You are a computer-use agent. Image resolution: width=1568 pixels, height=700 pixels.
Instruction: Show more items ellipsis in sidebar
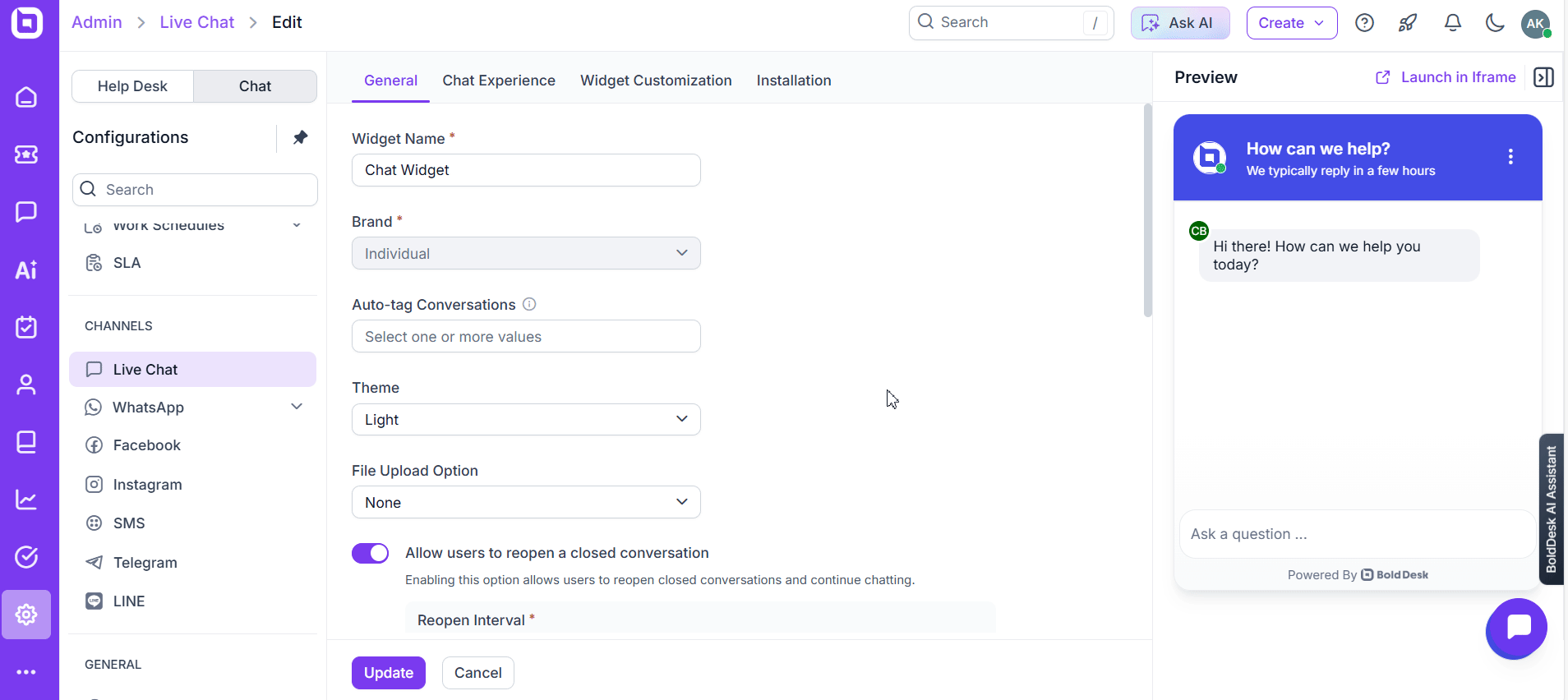point(26,672)
